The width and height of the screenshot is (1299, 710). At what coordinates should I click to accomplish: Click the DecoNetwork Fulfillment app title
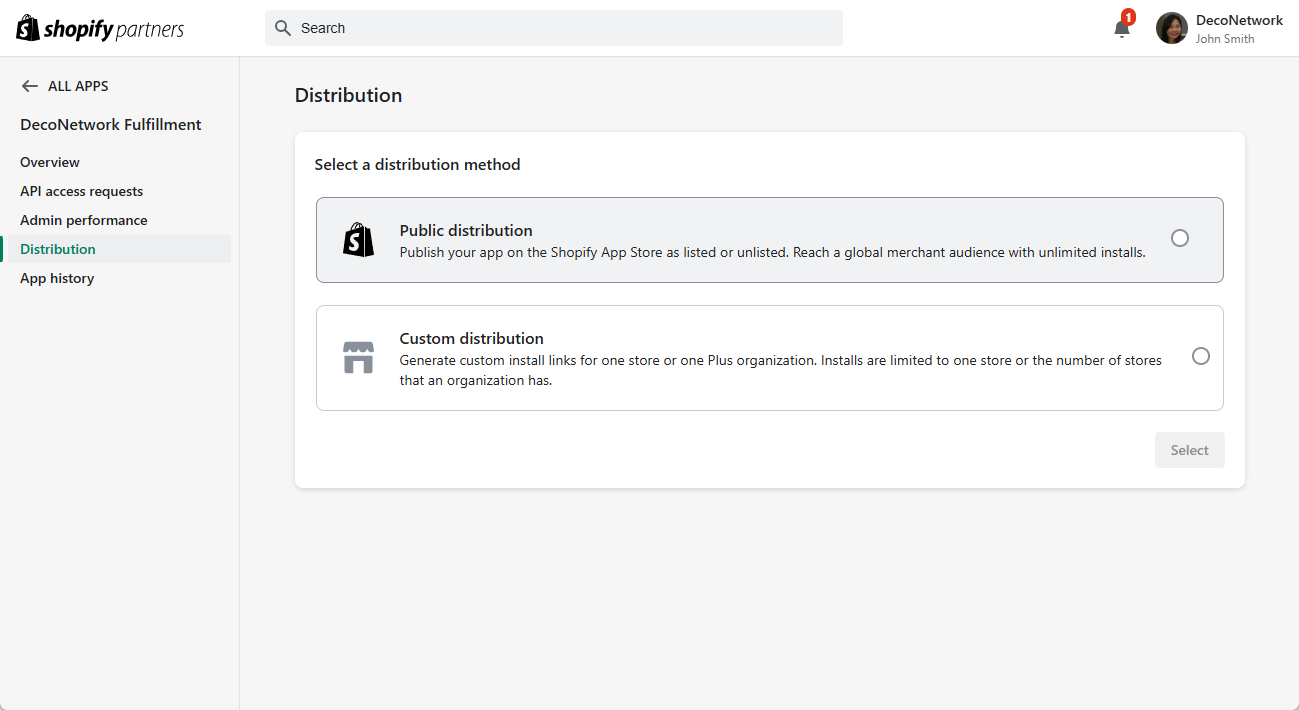tap(111, 125)
